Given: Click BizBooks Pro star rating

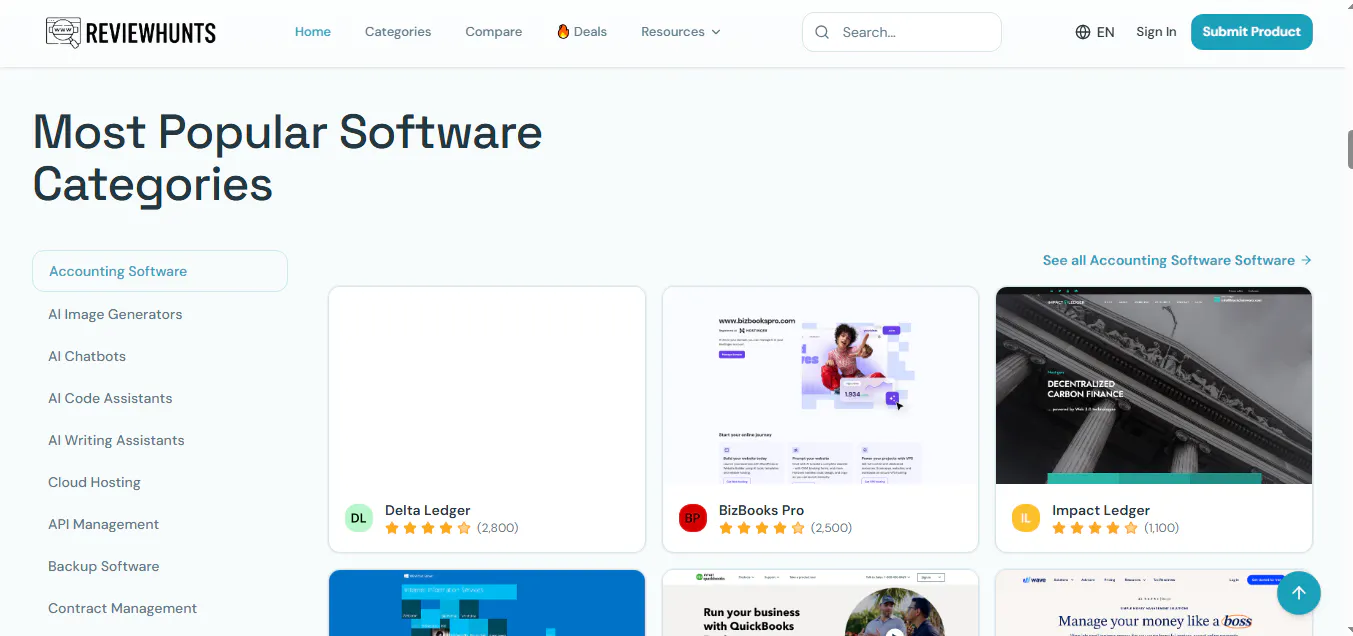Looking at the screenshot, I should [x=762, y=528].
